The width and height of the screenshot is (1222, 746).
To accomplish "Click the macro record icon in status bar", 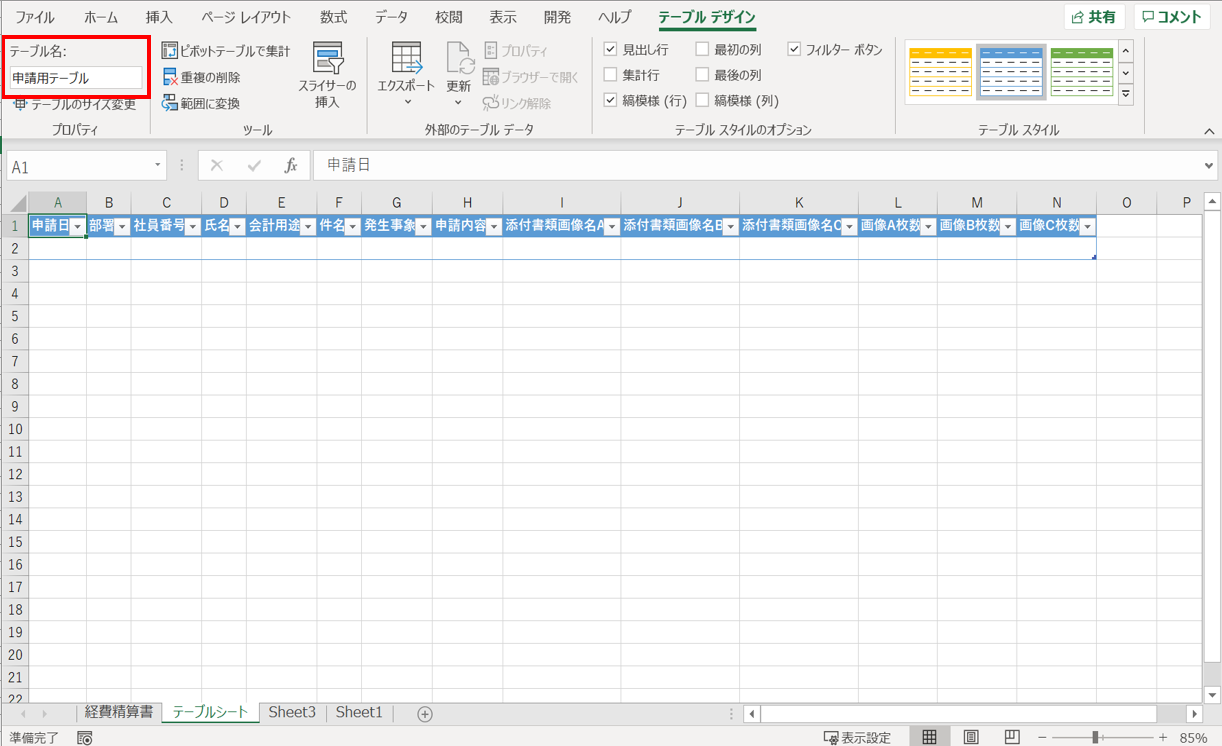I will coord(85,738).
